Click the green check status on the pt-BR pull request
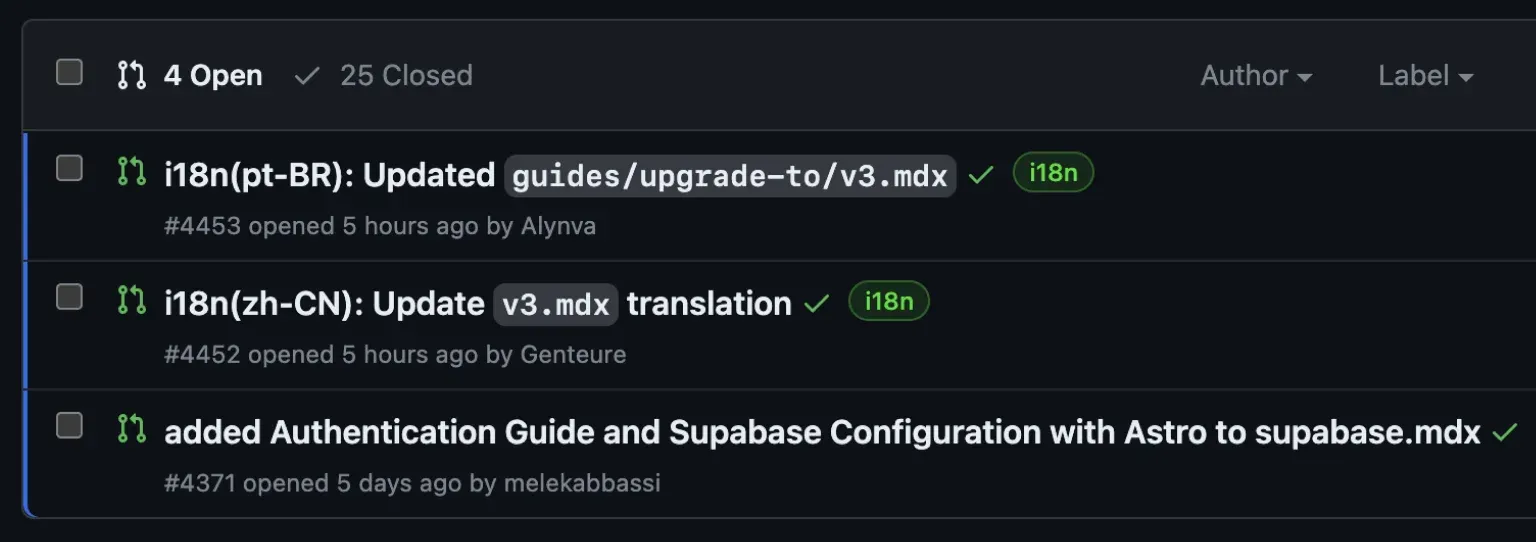The image size is (1536, 542). click(981, 175)
